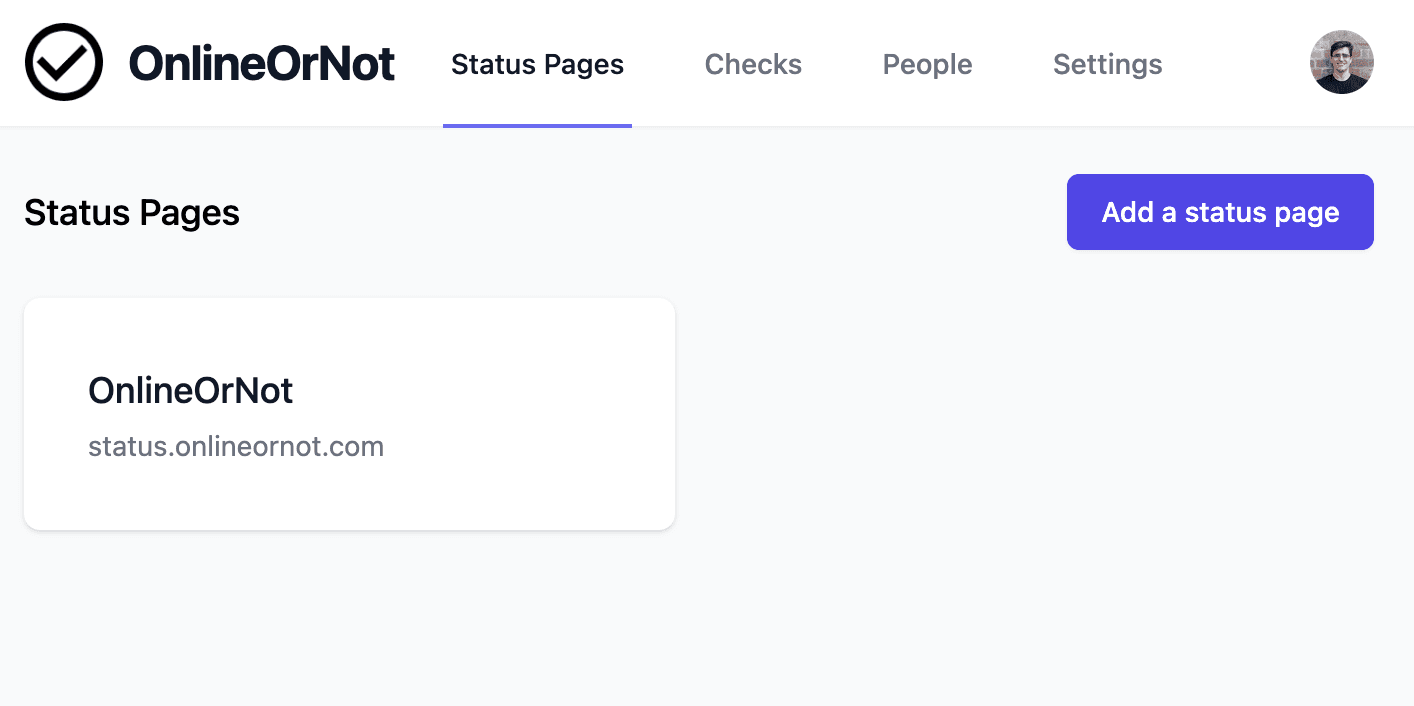Click the black checkmark in the header
Viewport: 1414px width, 706px height.
point(63,62)
